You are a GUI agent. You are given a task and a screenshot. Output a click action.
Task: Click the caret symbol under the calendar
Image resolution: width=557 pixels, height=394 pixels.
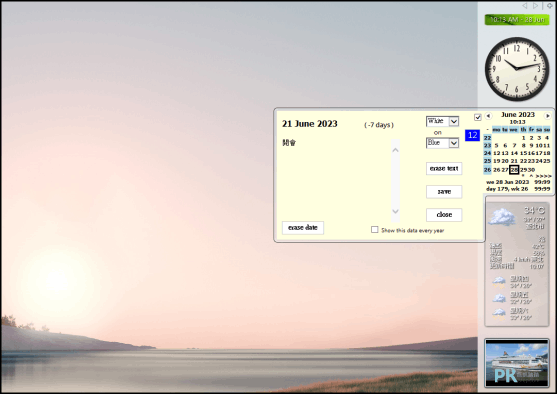[531, 176]
